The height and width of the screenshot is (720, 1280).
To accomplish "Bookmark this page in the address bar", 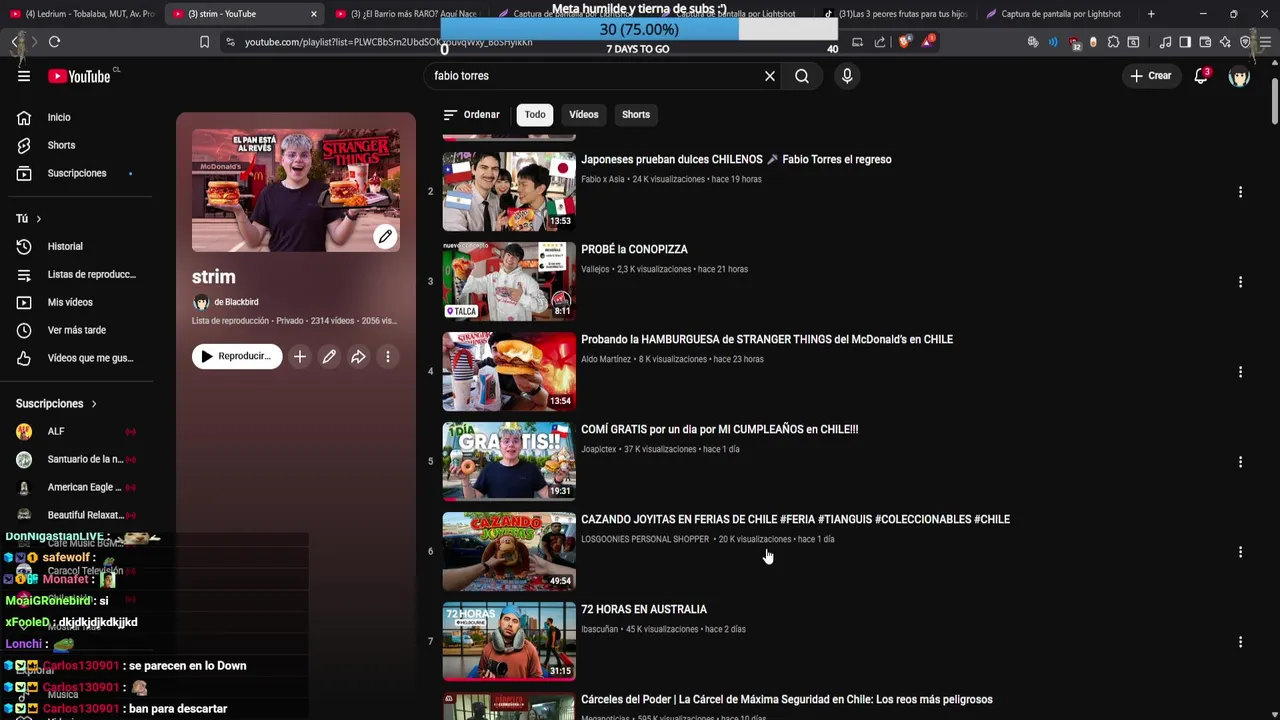I will coord(204,42).
